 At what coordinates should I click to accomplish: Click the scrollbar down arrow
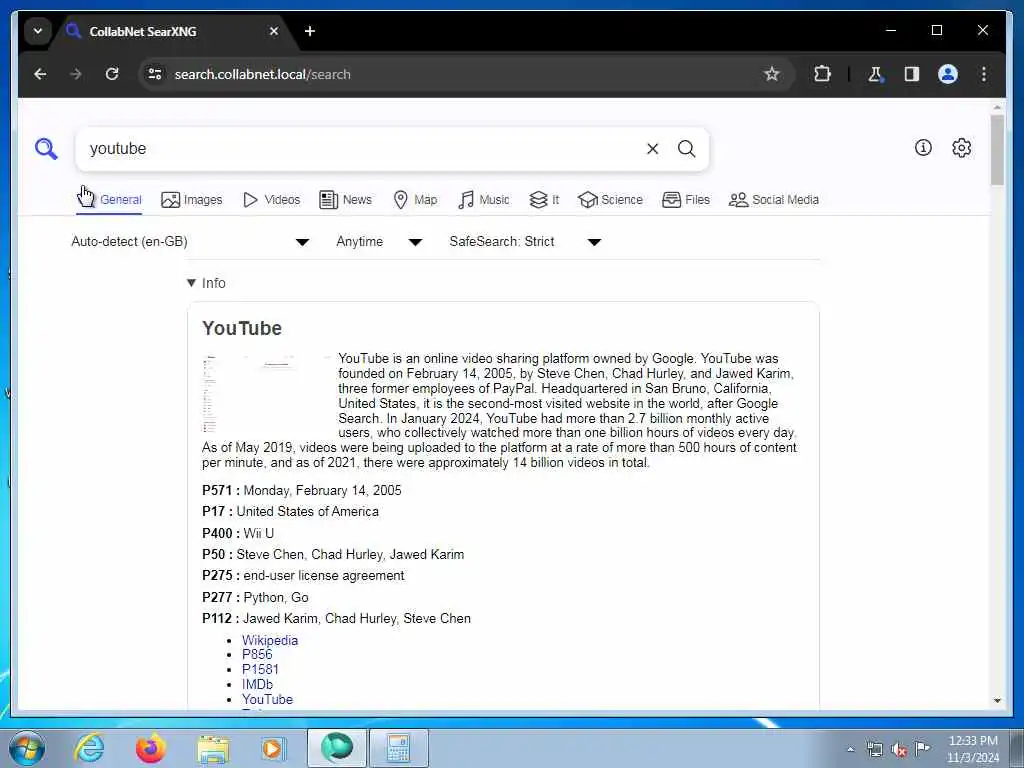click(x=997, y=700)
